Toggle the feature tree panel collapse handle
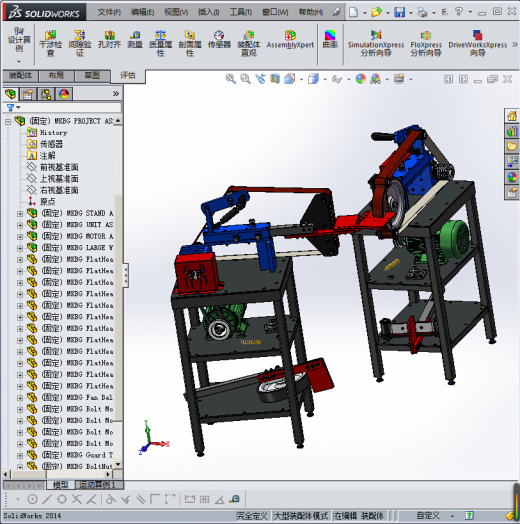 [x=126, y=275]
